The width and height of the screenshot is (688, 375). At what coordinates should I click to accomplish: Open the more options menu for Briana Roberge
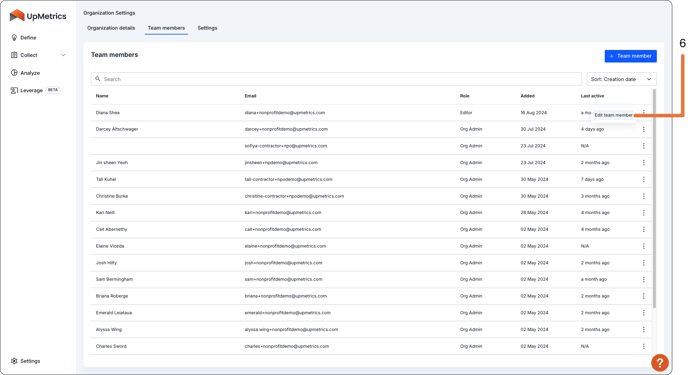[x=644, y=296]
